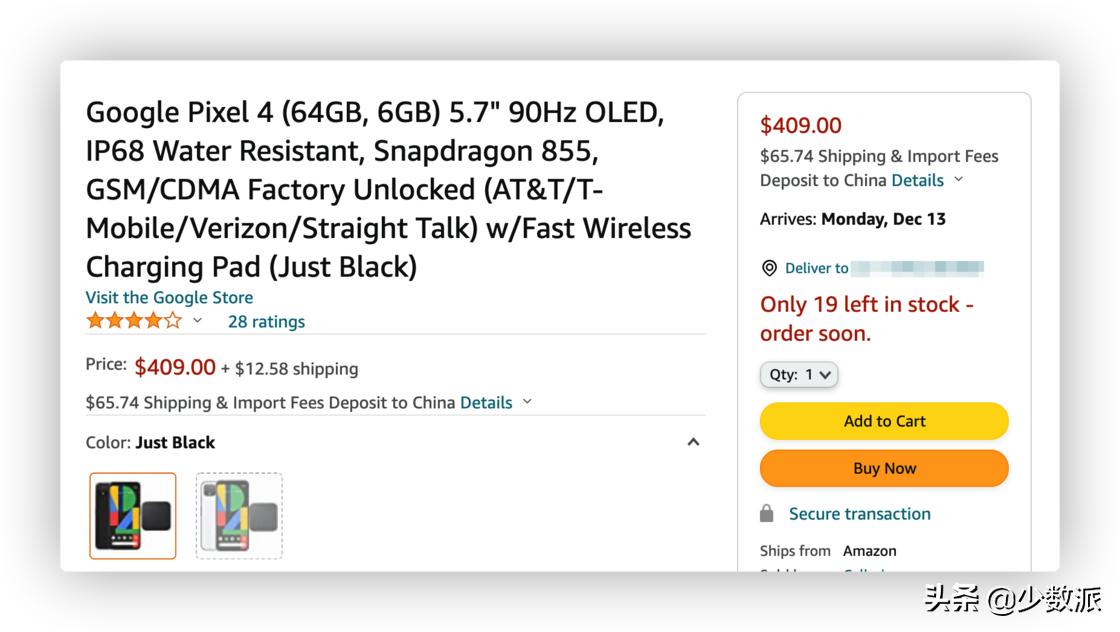Collapse the Color section arrow
Image resolution: width=1120 pixels, height=632 pixels.
[x=693, y=442]
